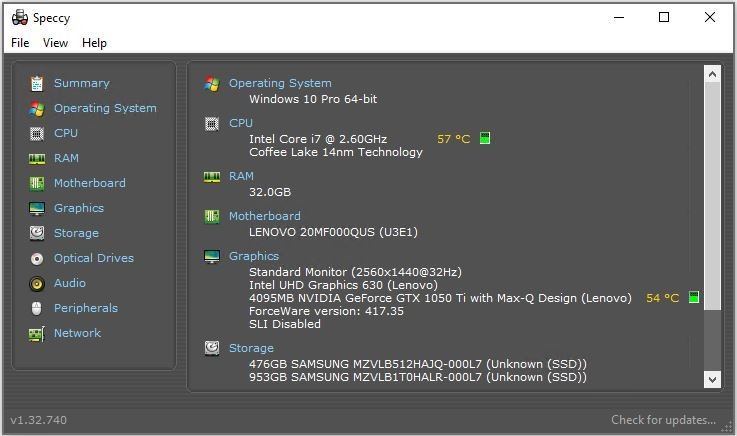Click the scroll up arrow of summary panel
This screenshot has height=436, width=737.
712,74
